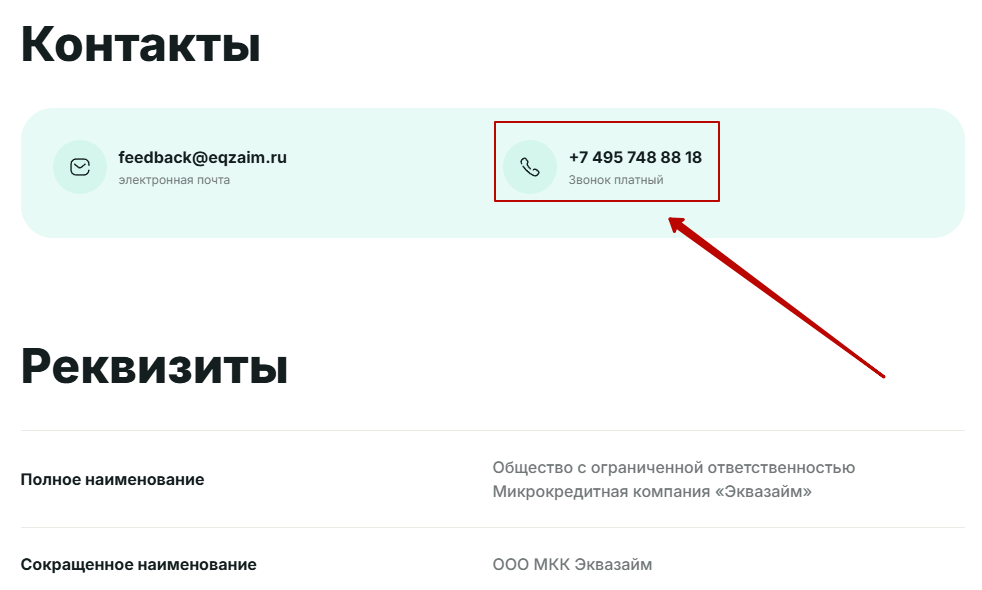The image size is (982, 590).
Task: Click the envelope email icon
Action: pyautogui.click(x=80, y=167)
